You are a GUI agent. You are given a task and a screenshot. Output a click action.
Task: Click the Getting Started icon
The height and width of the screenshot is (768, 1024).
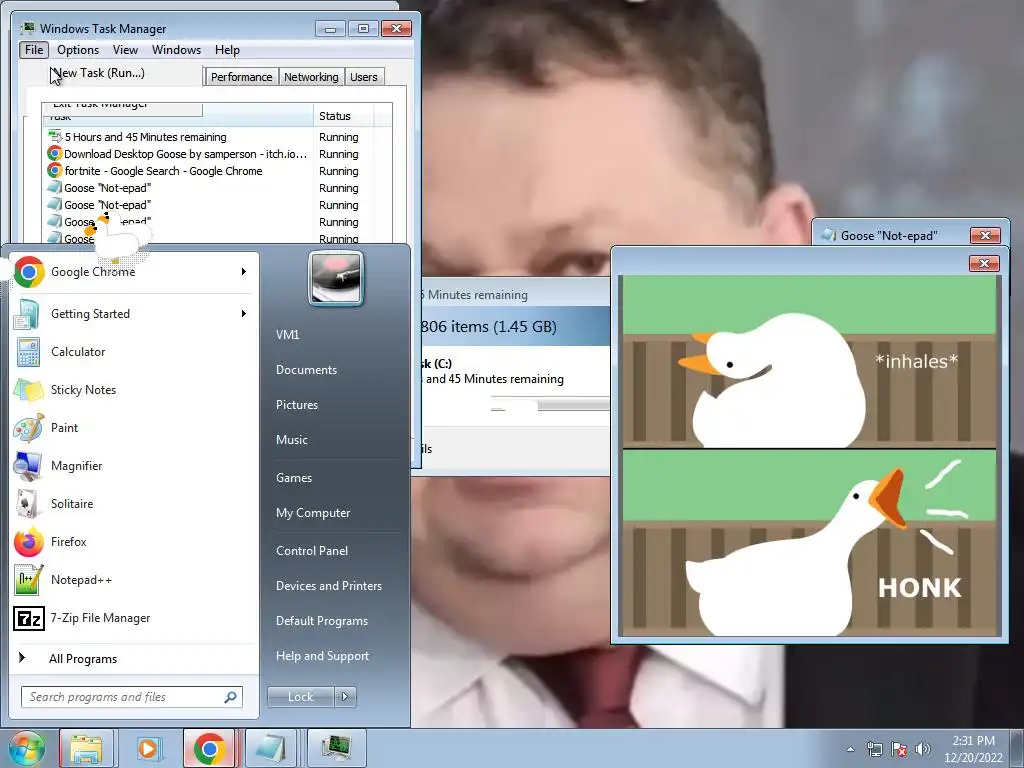coord(28,314)
